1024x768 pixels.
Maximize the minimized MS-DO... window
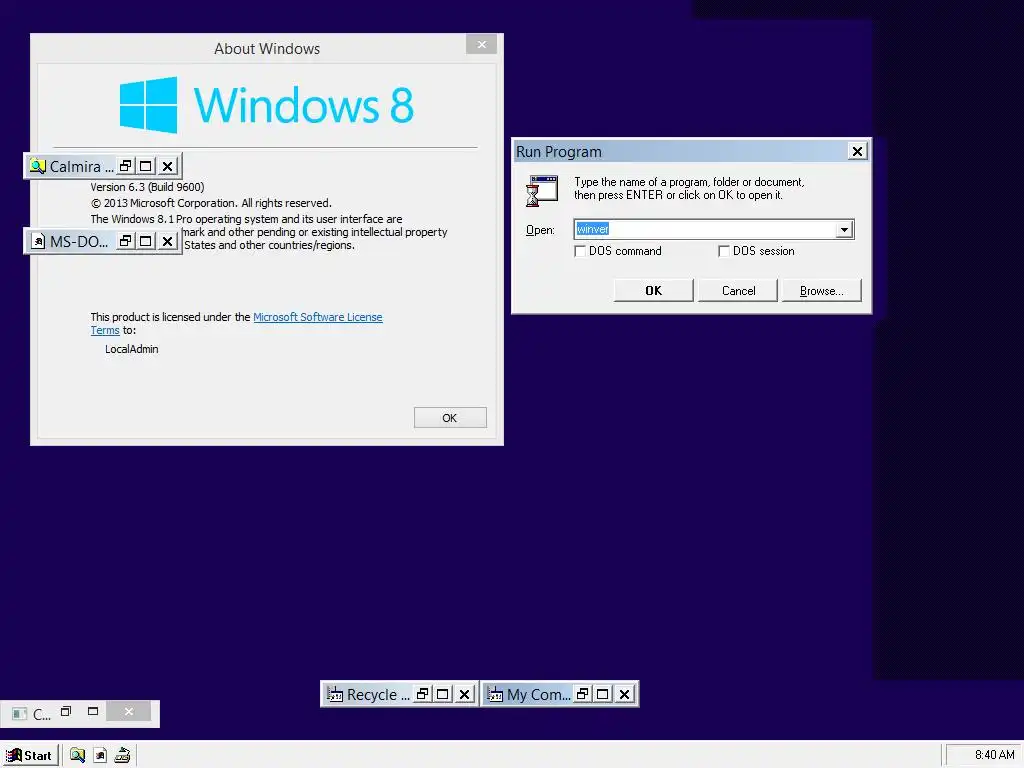coord(146,241)
